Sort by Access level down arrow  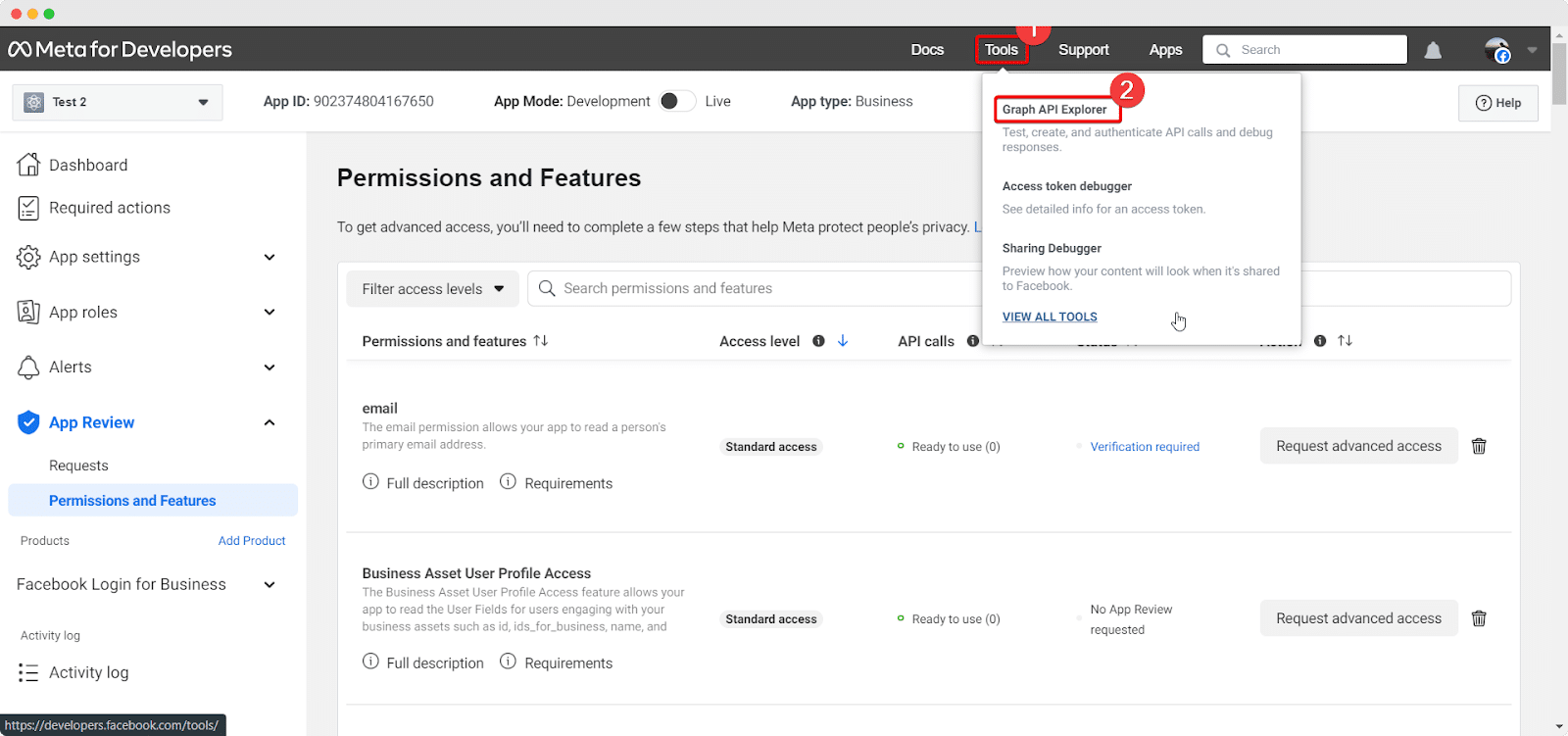(x=843, y=340)
